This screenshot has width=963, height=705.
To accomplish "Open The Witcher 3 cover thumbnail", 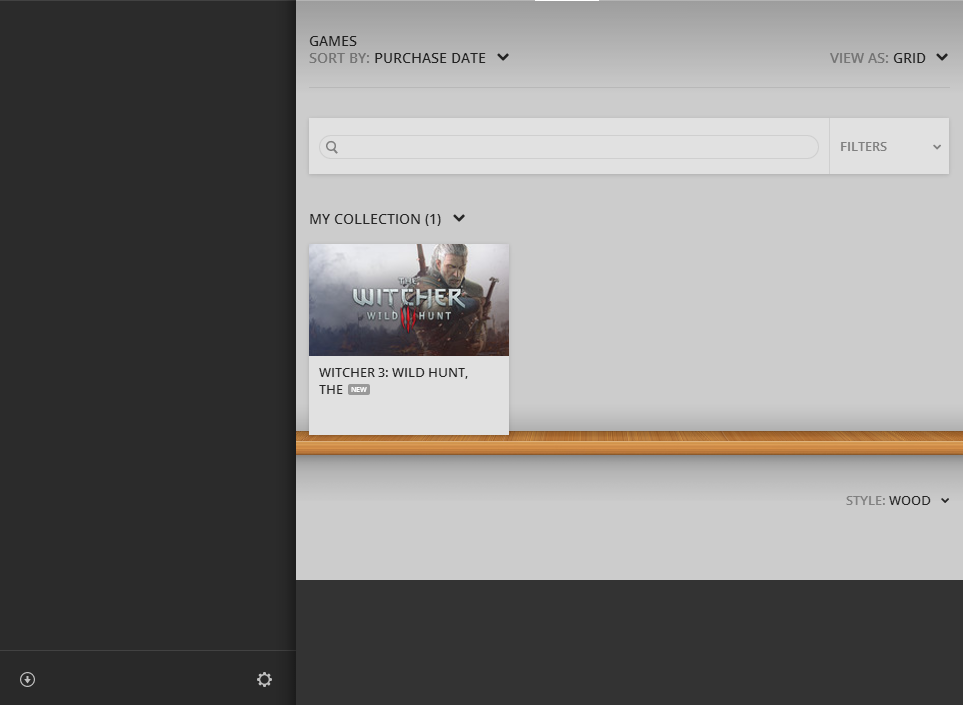I will pyautogui.click(x=409, y=300).
